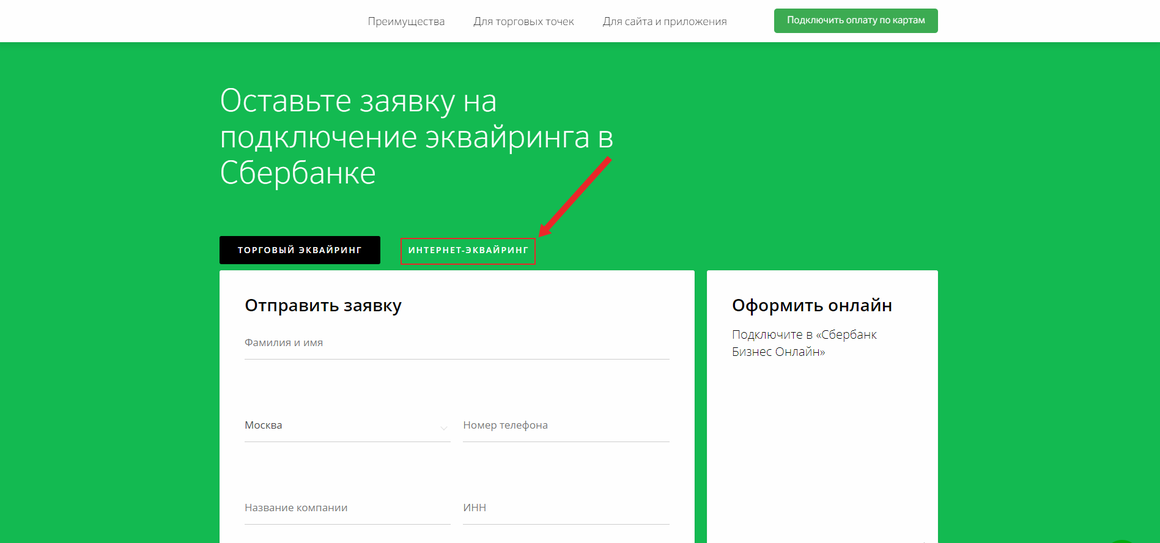Screen dimensions: 1160x543
Task: Open Для сайта и приложения link
Action: pyautogui.click(x=664, y=21)
